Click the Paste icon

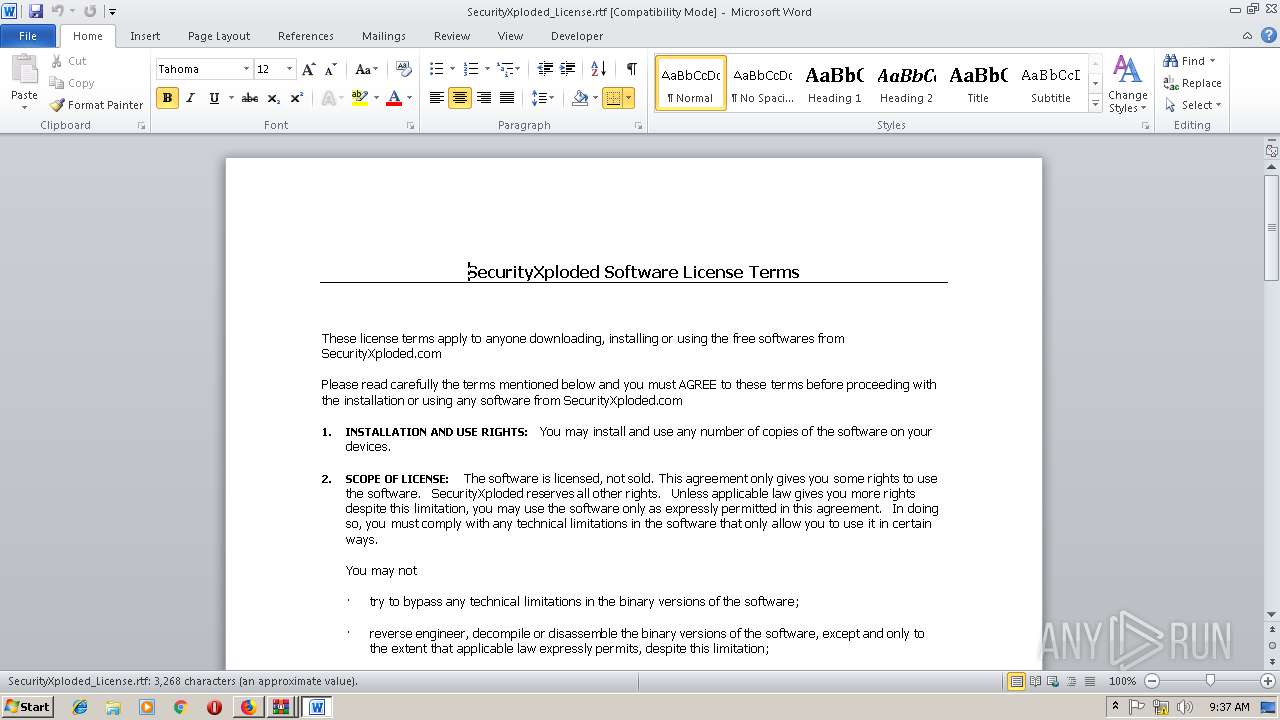(x=24, y=70)
